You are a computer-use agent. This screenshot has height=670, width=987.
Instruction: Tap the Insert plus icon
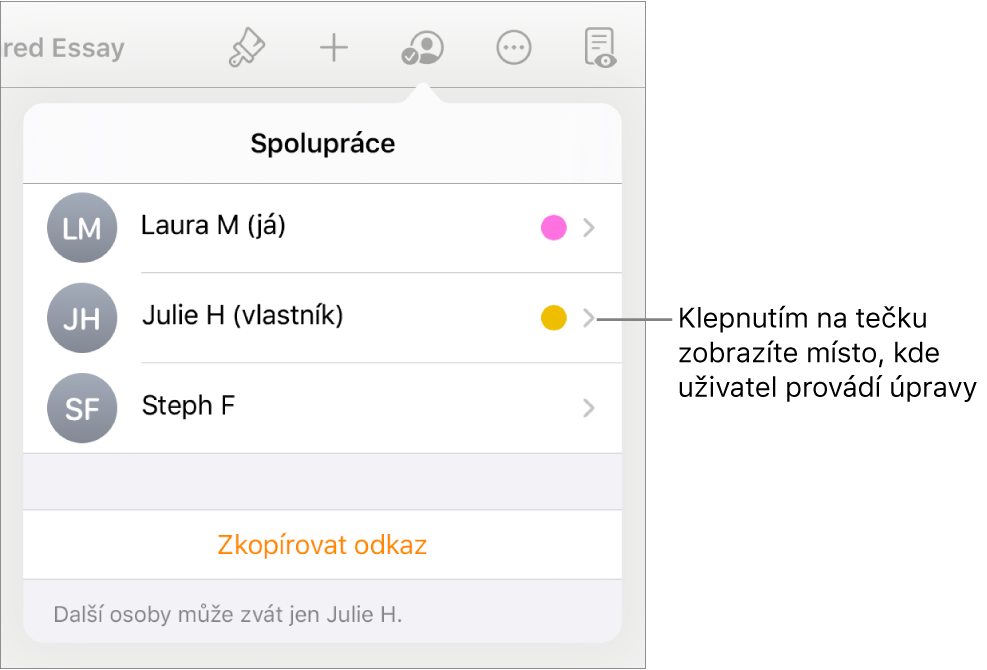coord(333,48)
